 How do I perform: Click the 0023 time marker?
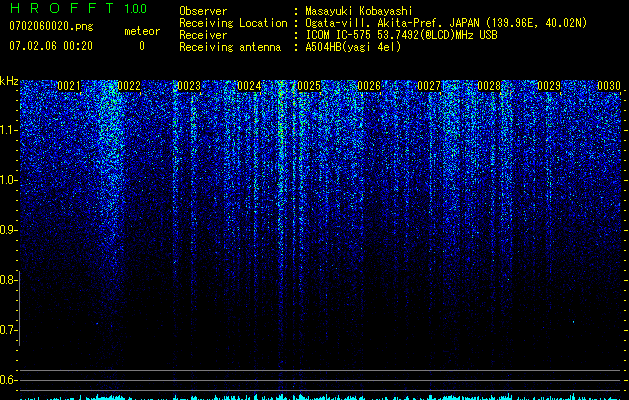(189, 86)
